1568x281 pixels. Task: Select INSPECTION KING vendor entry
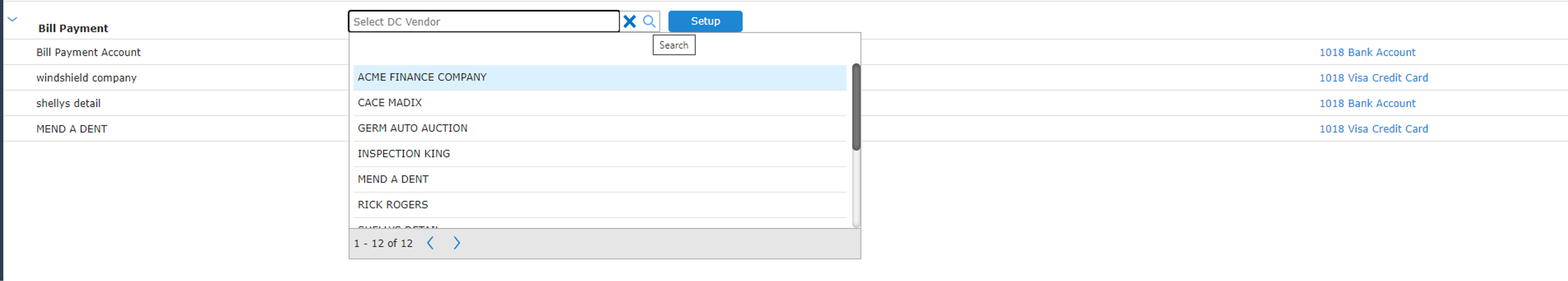(x=599, y=154)
